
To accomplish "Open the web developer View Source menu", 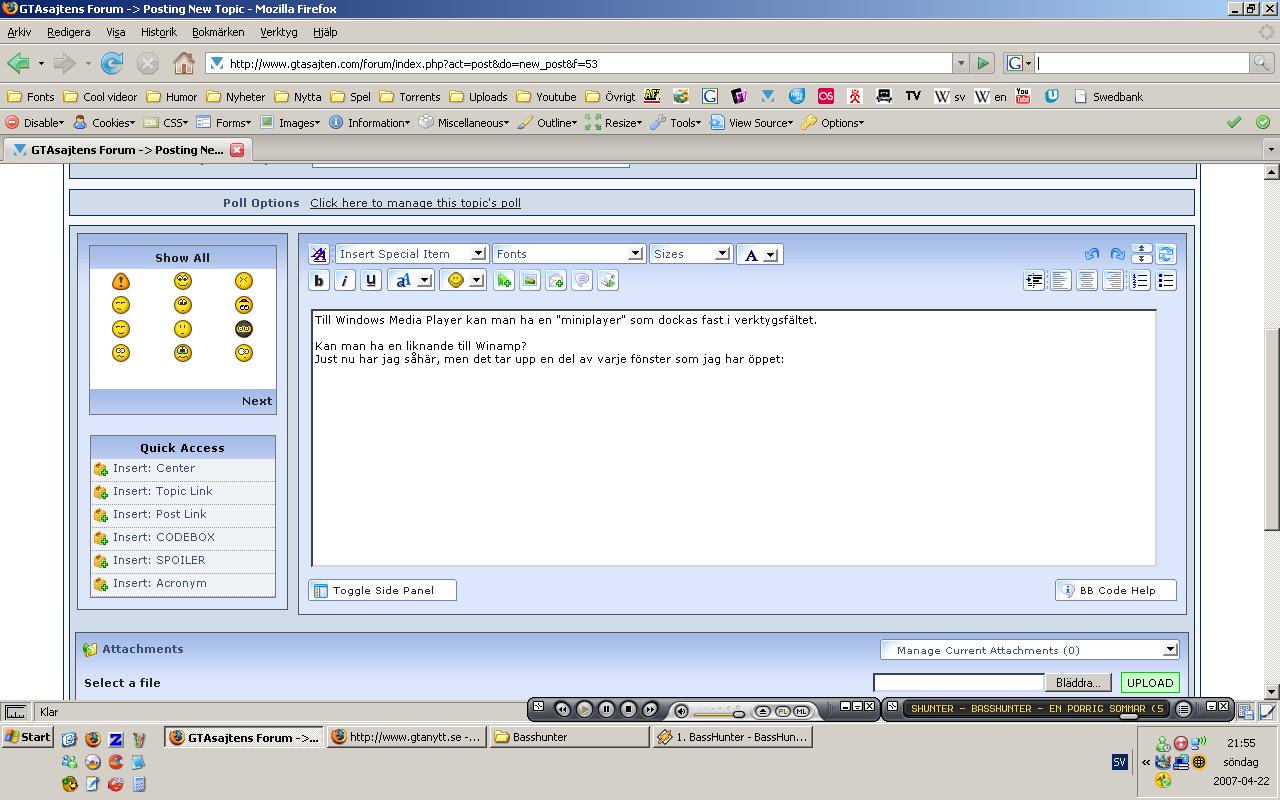I will (752, 123).
